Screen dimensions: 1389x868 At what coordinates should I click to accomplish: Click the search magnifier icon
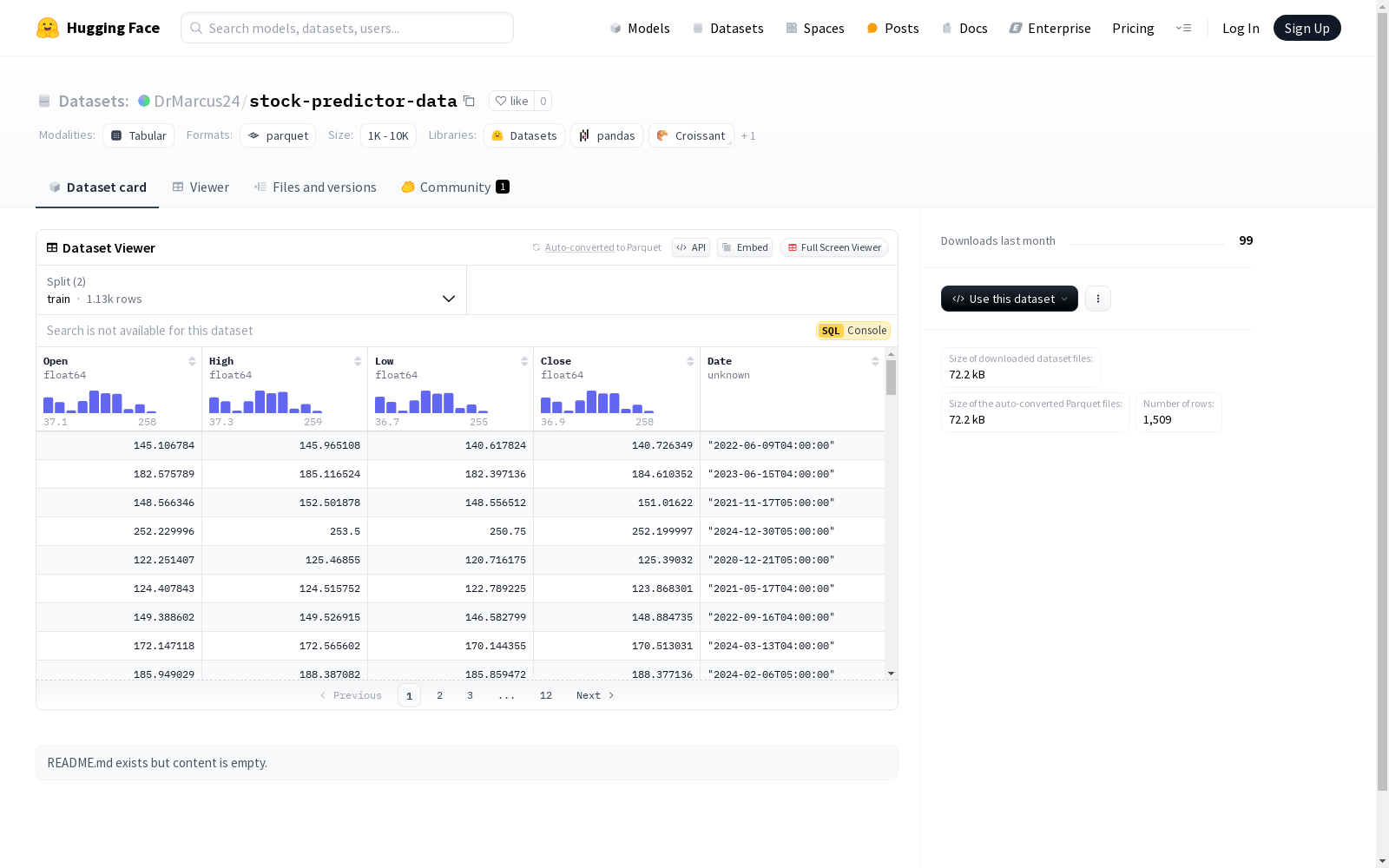coord(196,28)
